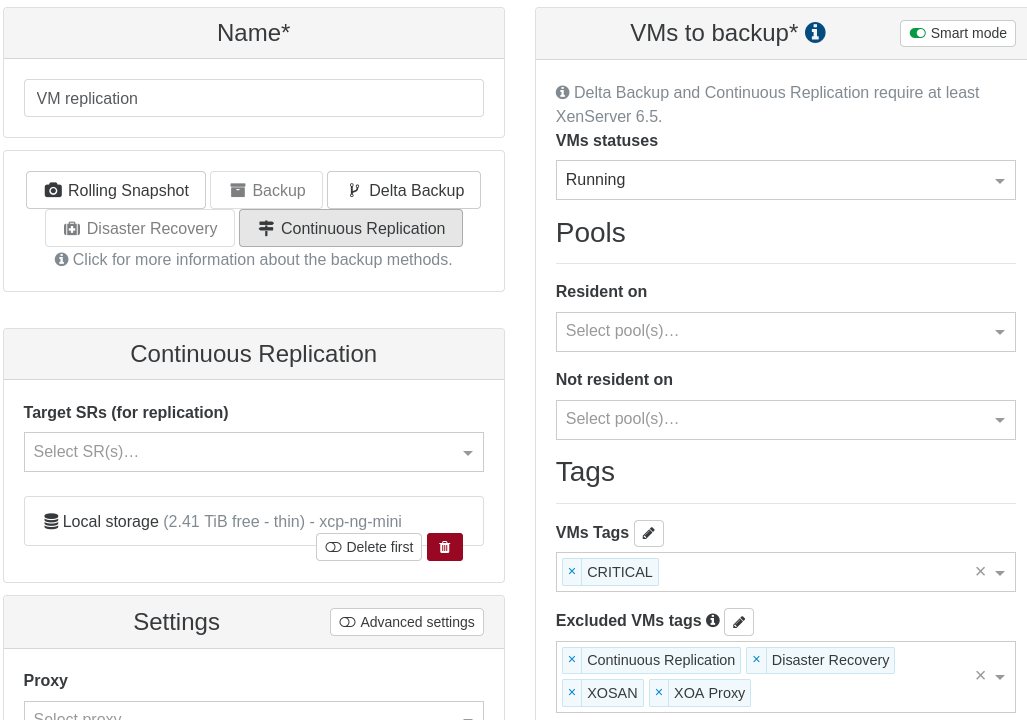Remove the Continuous Replication excluded tag
This screenshot has width=1027, height=720.
tap(571, 659)
